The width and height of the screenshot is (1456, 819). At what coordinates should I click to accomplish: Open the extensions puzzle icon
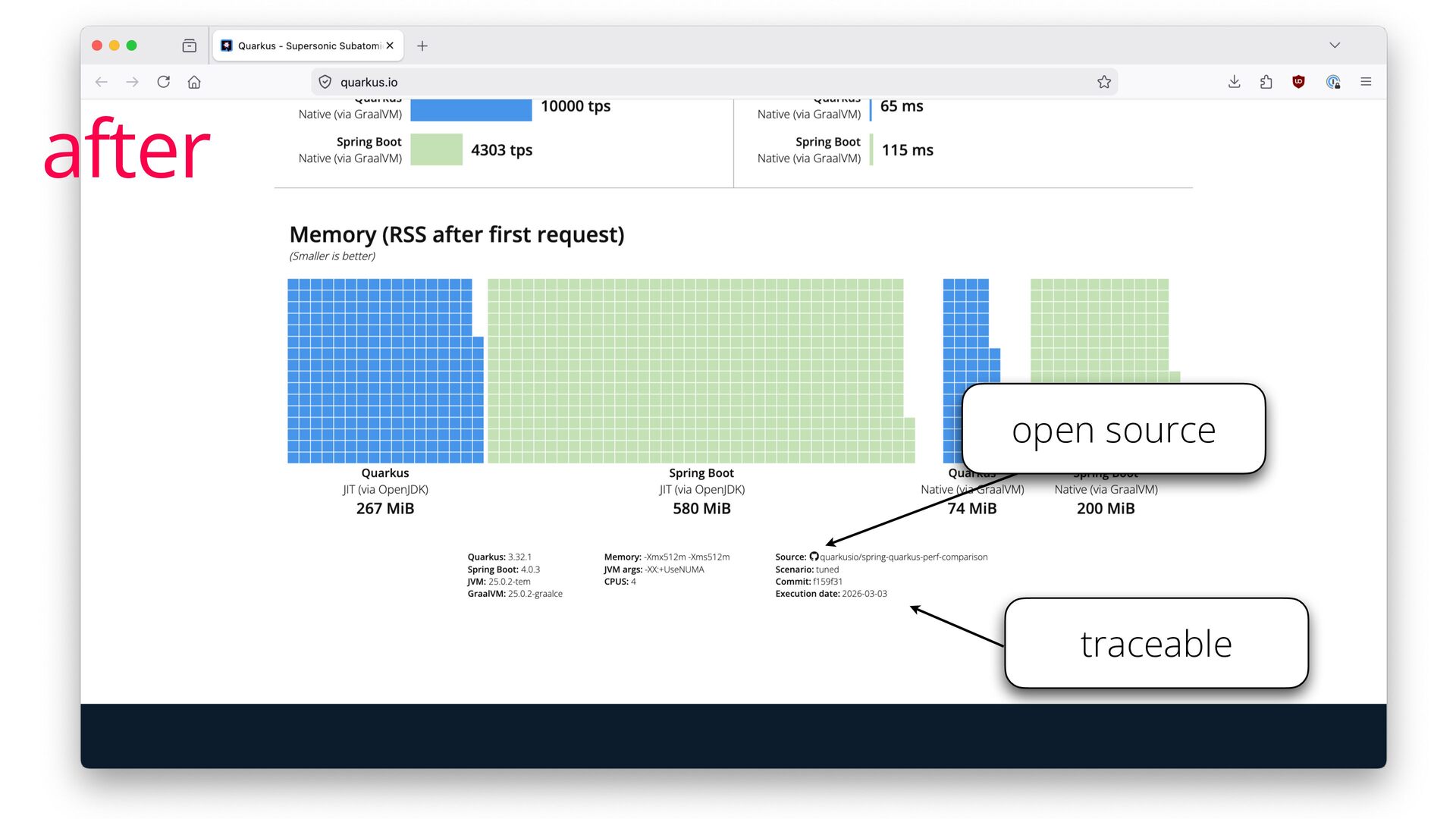1266,82
